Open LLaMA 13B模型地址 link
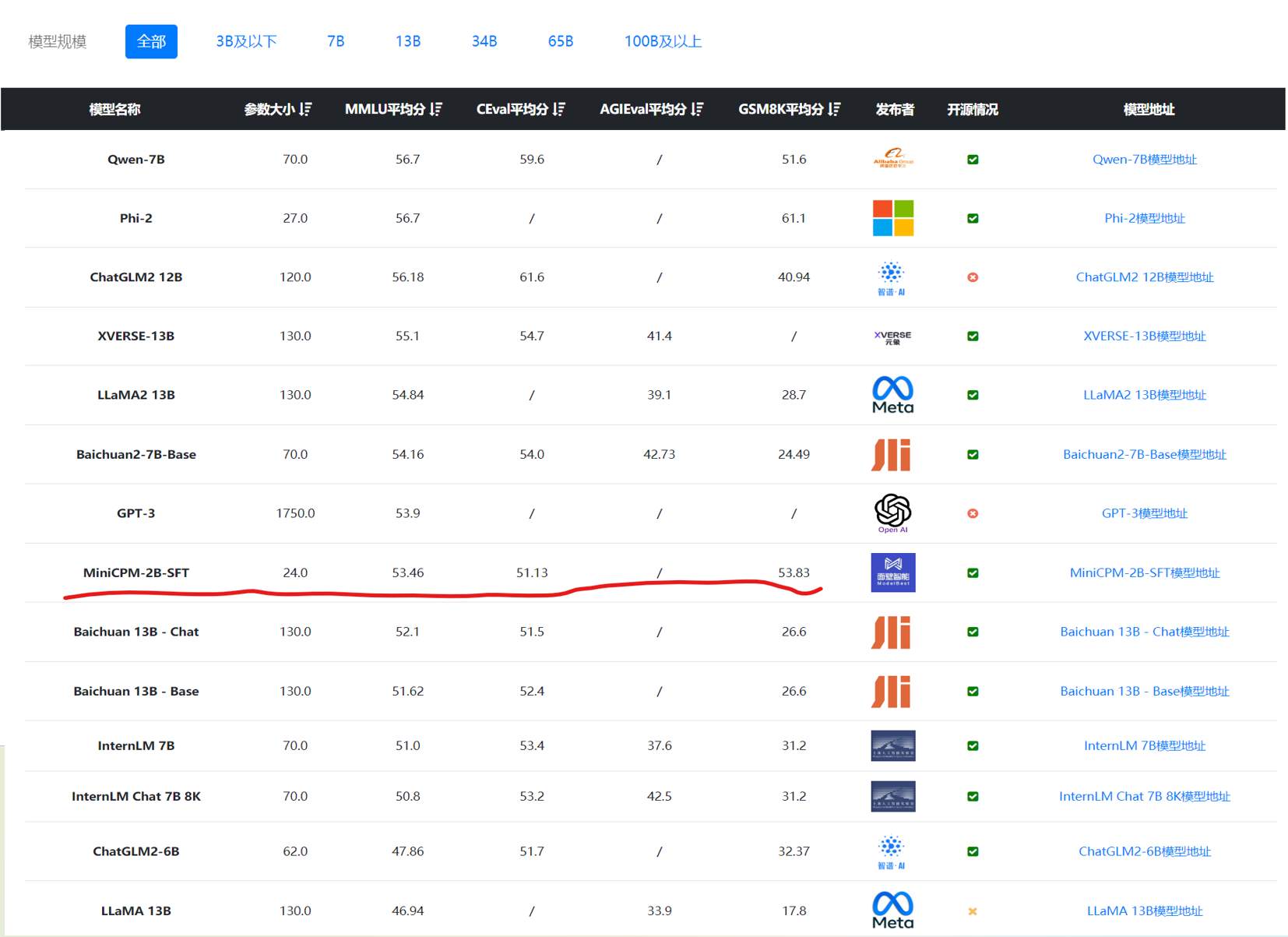 (1144, 911)
